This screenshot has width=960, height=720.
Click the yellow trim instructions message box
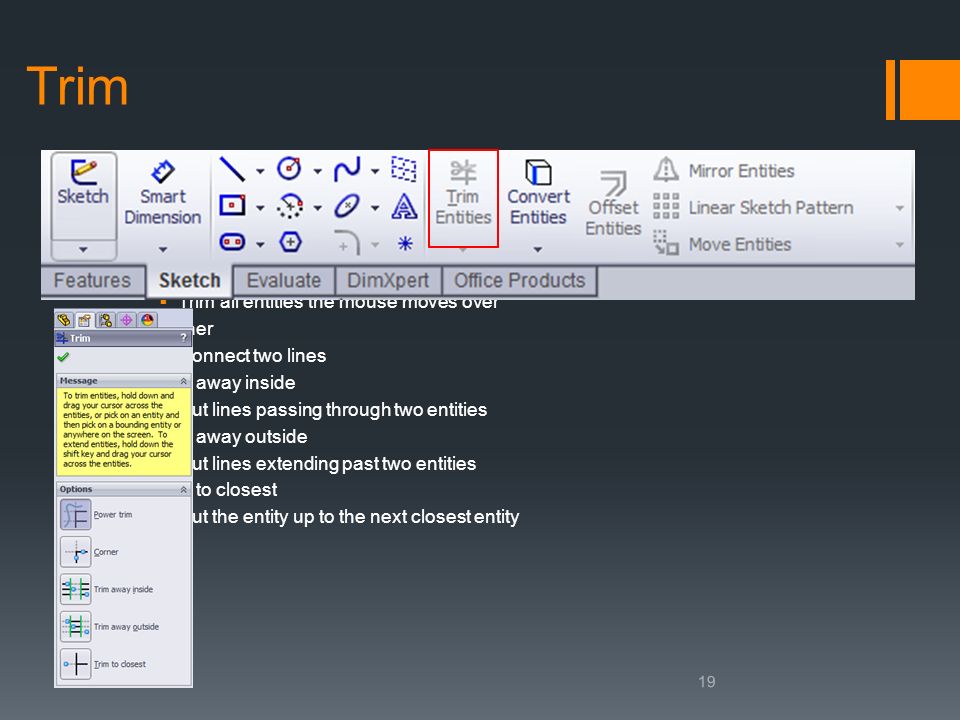coord(123,431)
